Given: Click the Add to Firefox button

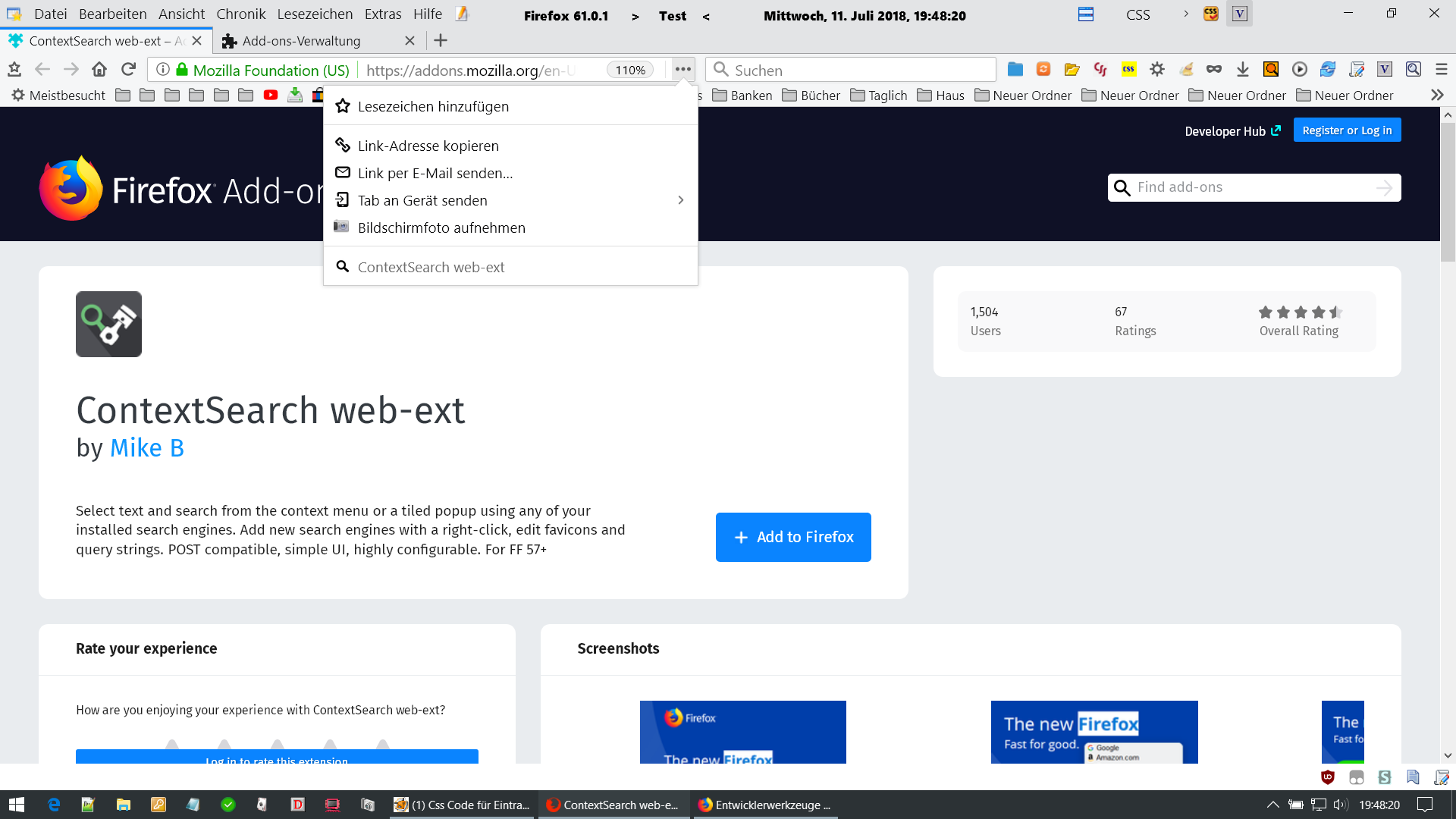Looking at the screenshot, I should pos(792,537).
